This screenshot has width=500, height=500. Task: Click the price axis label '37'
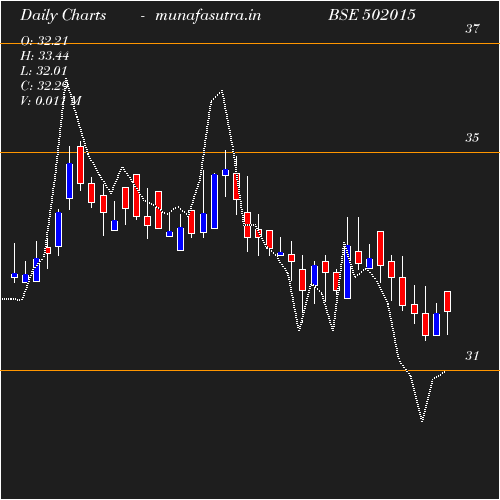coord(472,29)
